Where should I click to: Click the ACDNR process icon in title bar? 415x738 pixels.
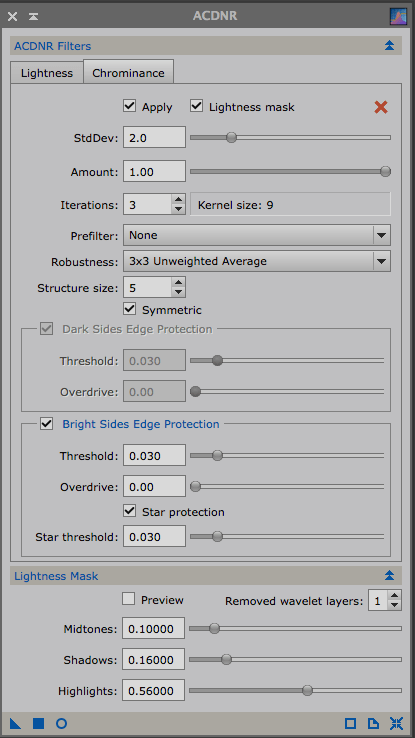tap(398, 16)
